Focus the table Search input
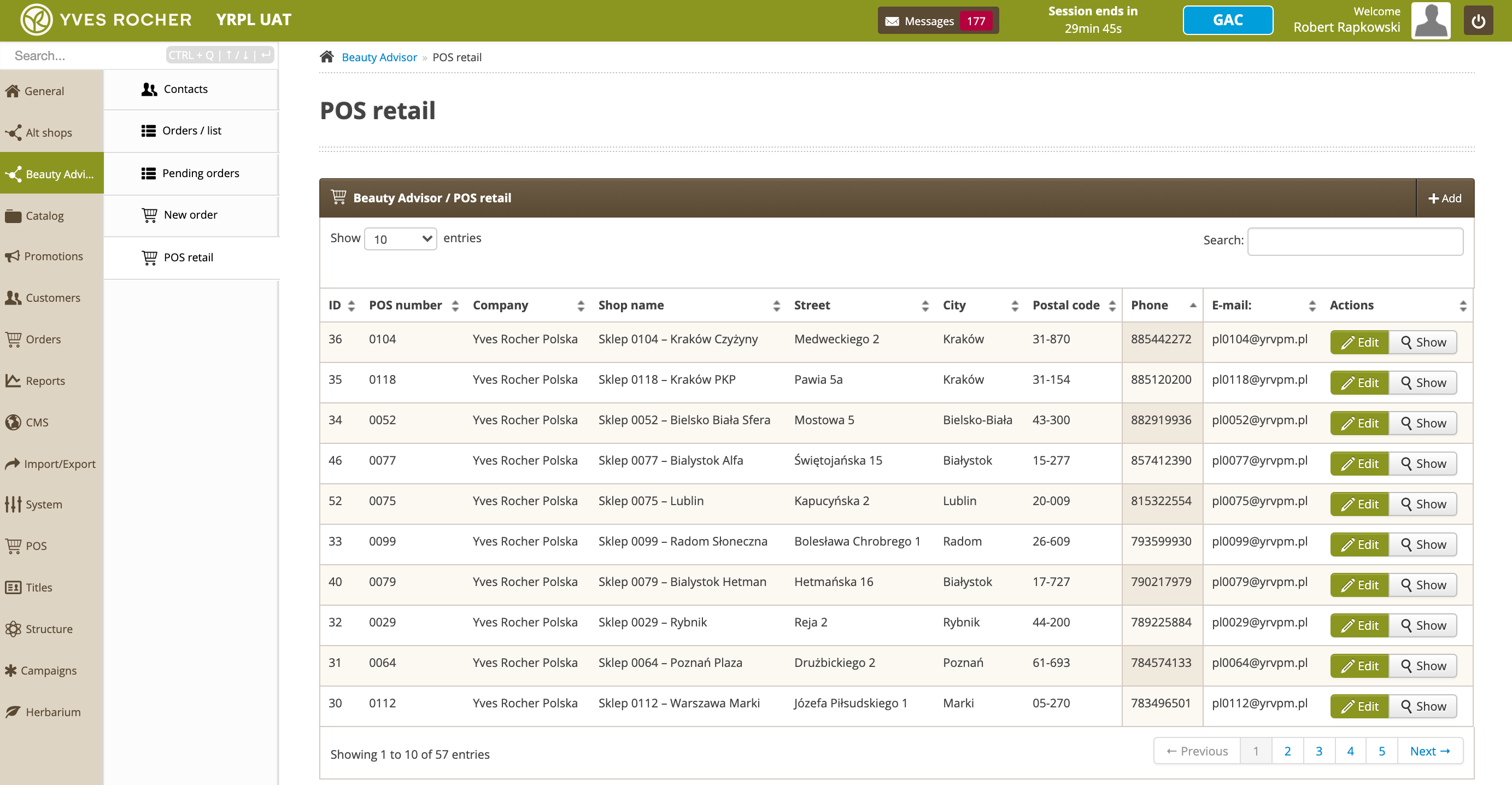Screen dimensions: 1512x785 click(x=1355, y=241)
